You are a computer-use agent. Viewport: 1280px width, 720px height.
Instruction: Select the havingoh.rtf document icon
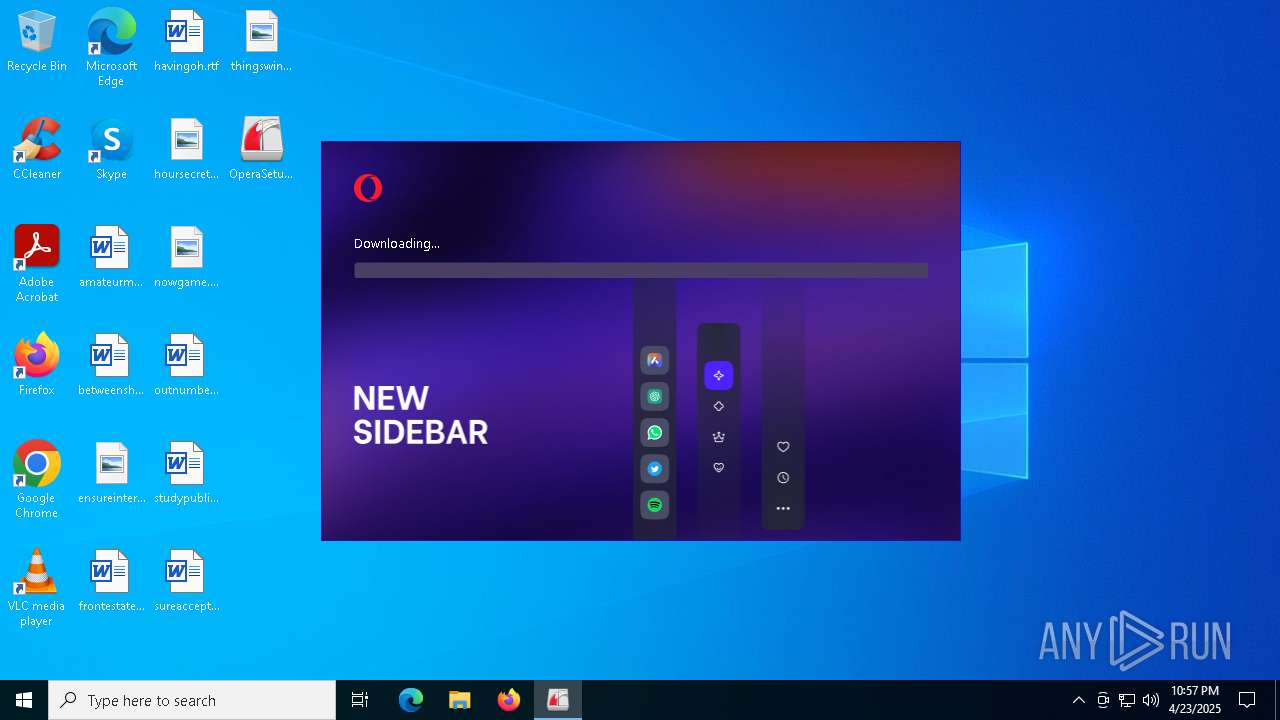pyautogui.click(x=186, y=42)
